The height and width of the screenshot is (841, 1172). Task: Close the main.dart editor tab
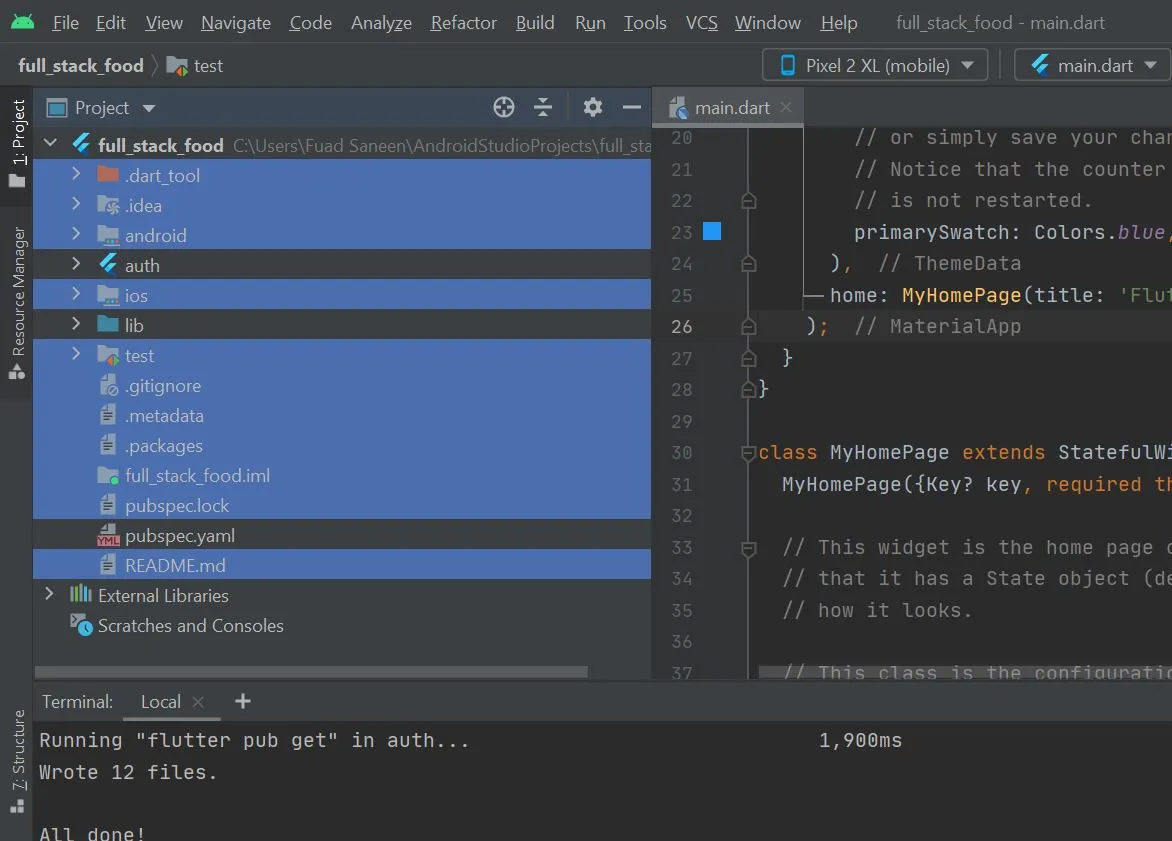coord(786,108)
